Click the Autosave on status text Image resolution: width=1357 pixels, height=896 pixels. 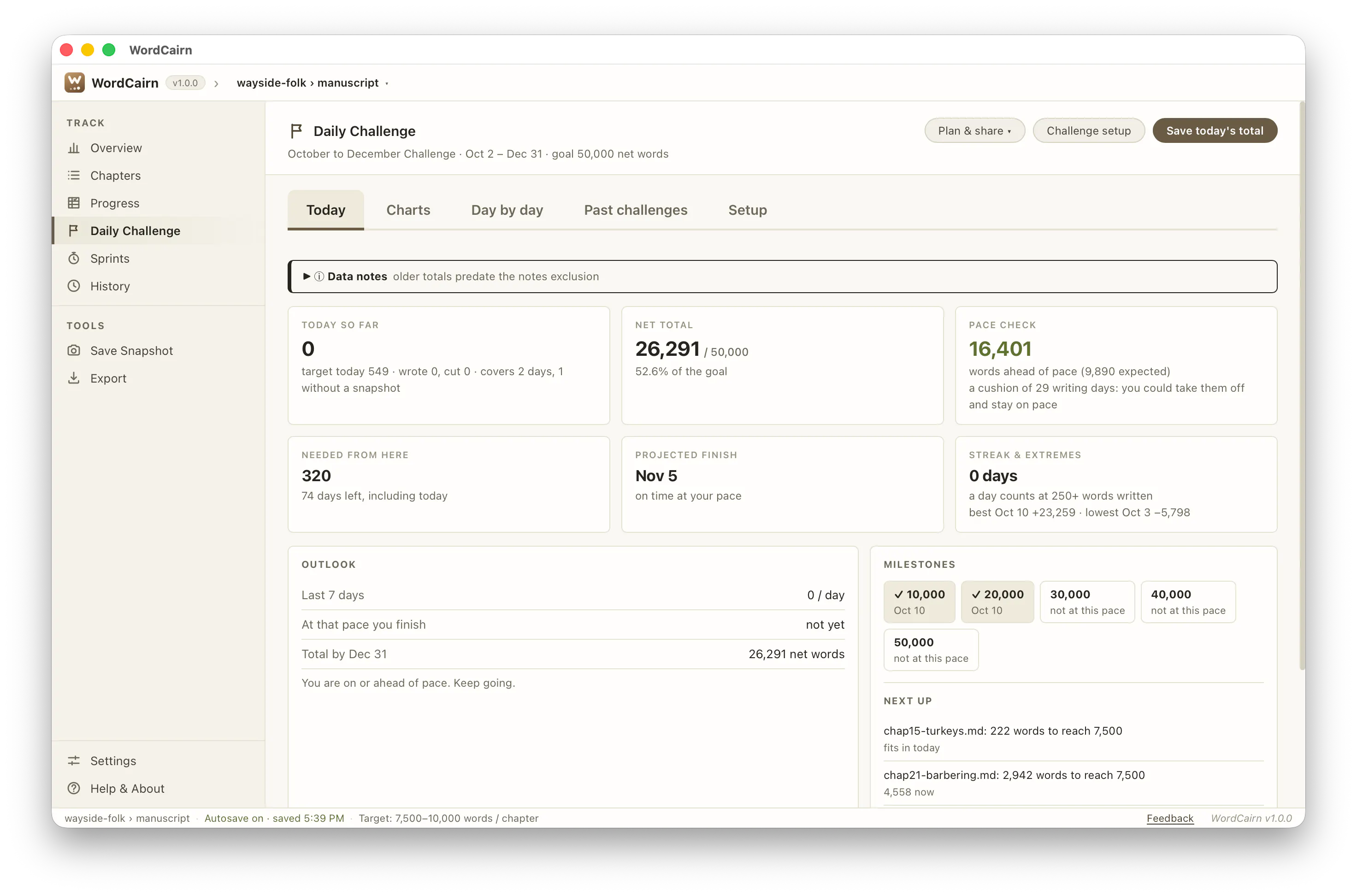274,818
